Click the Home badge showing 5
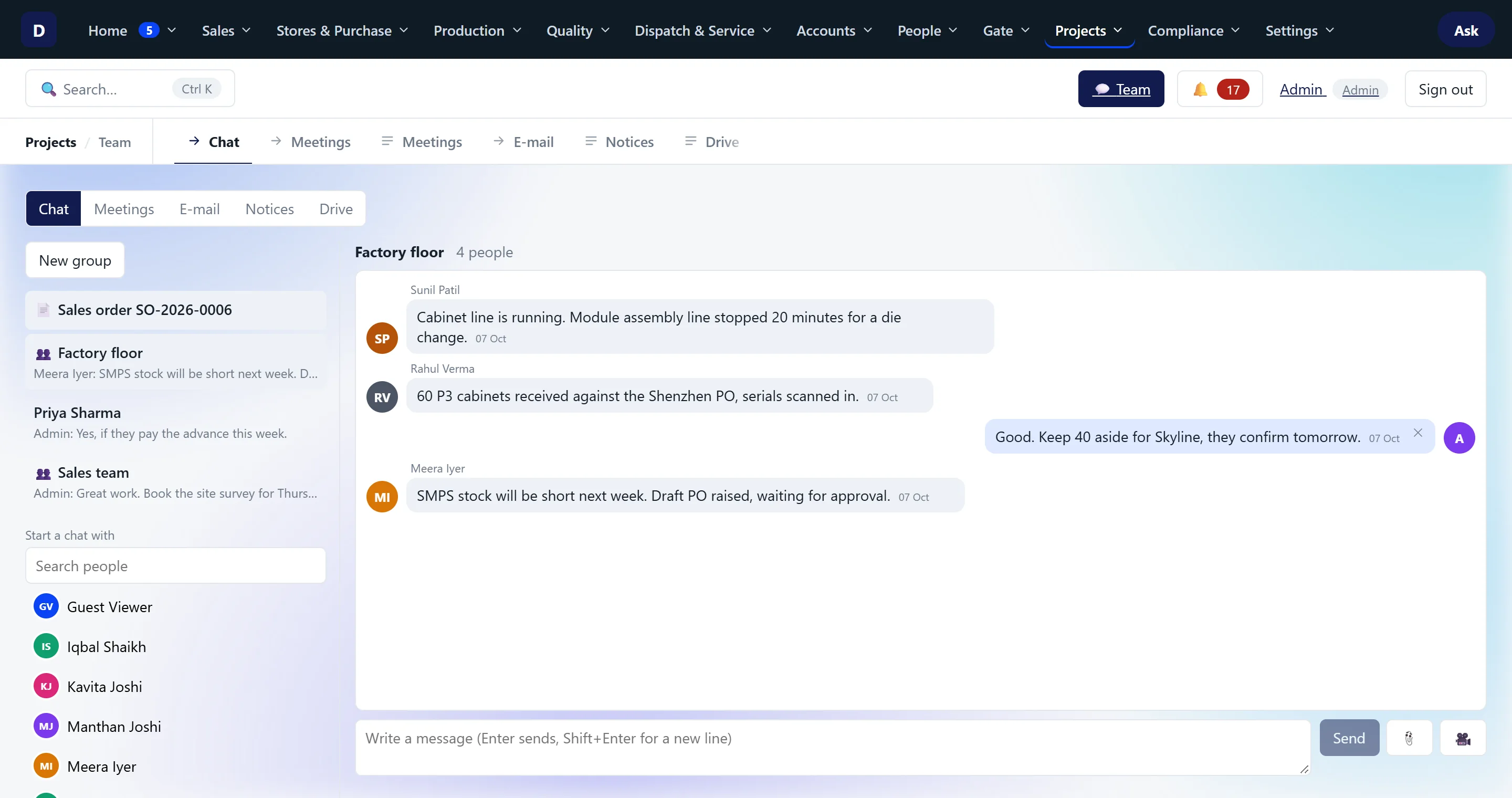The height and width of the screenshot is (798, 1512). [149, 30]
